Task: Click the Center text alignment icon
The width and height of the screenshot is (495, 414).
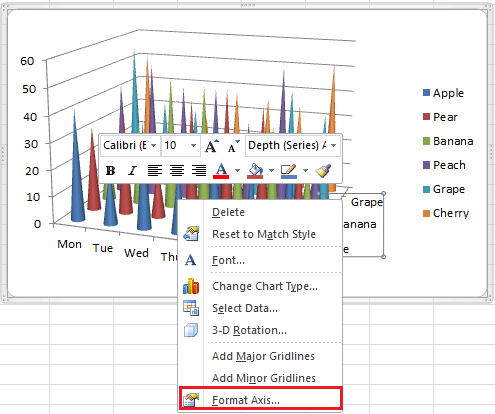Action: tap(177, 171)
